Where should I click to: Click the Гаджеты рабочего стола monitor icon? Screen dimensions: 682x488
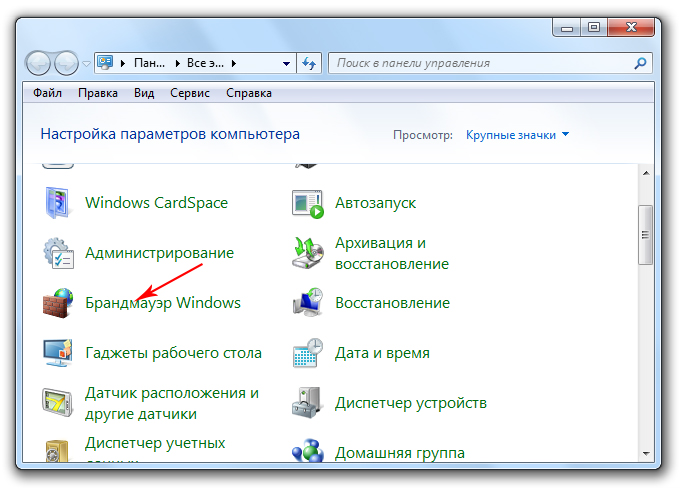[58, 353]
